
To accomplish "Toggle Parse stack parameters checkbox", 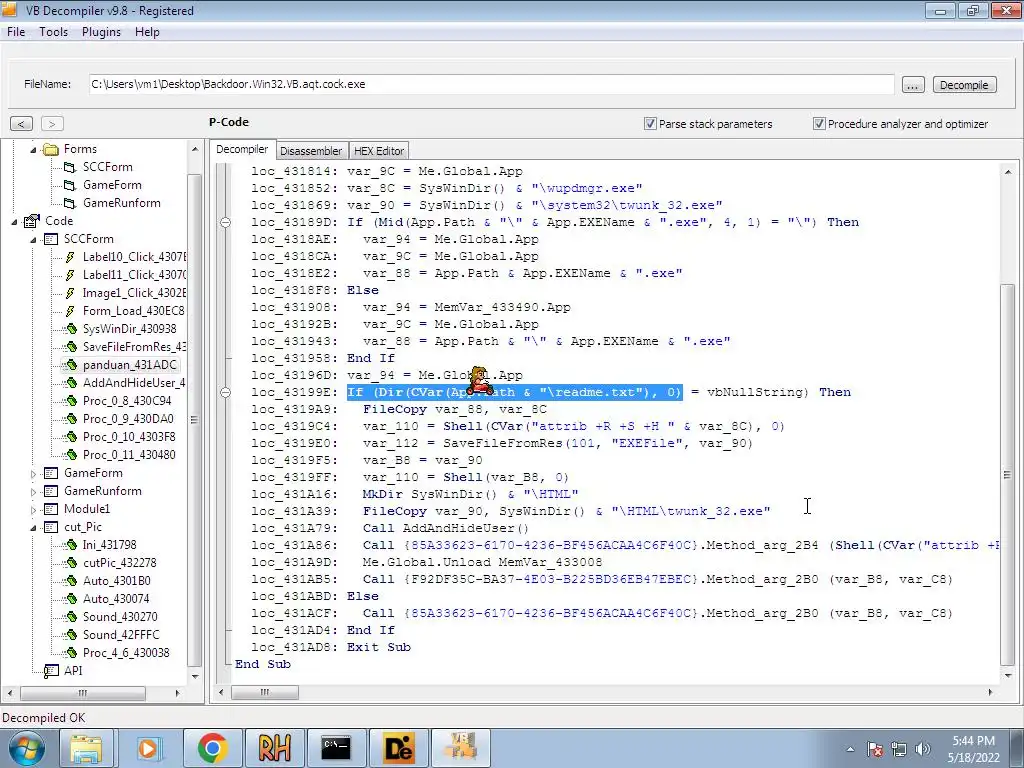I will (650, 124).
